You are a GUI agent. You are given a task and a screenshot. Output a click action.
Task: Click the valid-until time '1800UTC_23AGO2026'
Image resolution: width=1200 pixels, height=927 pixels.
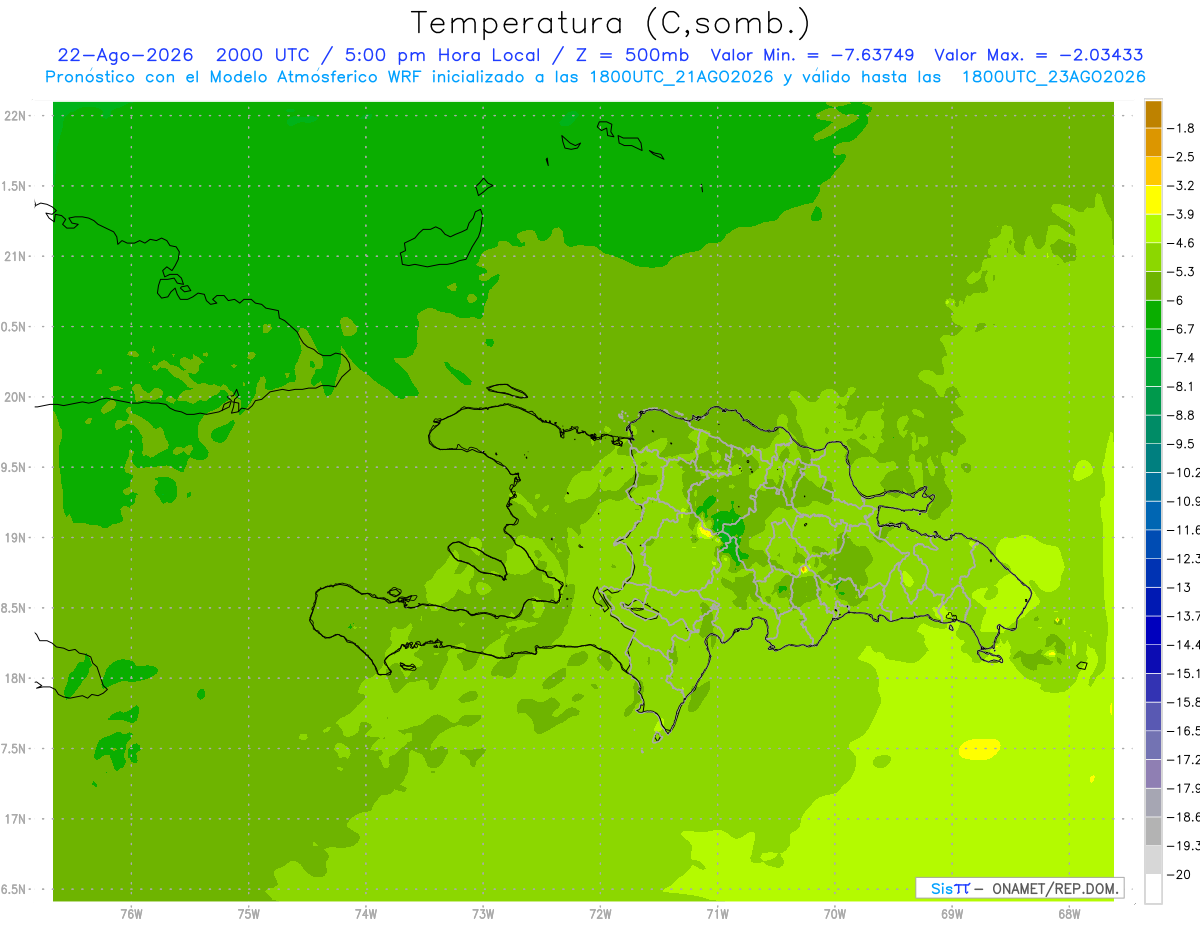click(x=1053, y=77)
